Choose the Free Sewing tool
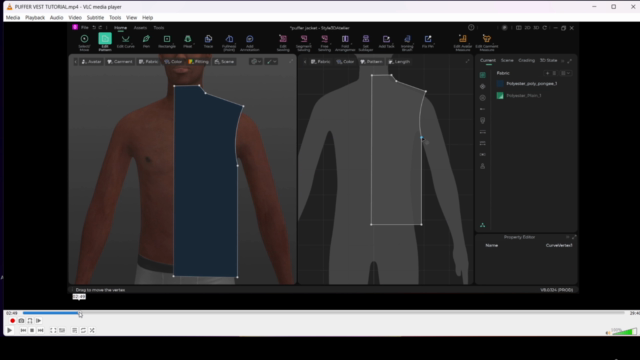Image resolution: width=640 pixels, height=360 pixels. 324,42
